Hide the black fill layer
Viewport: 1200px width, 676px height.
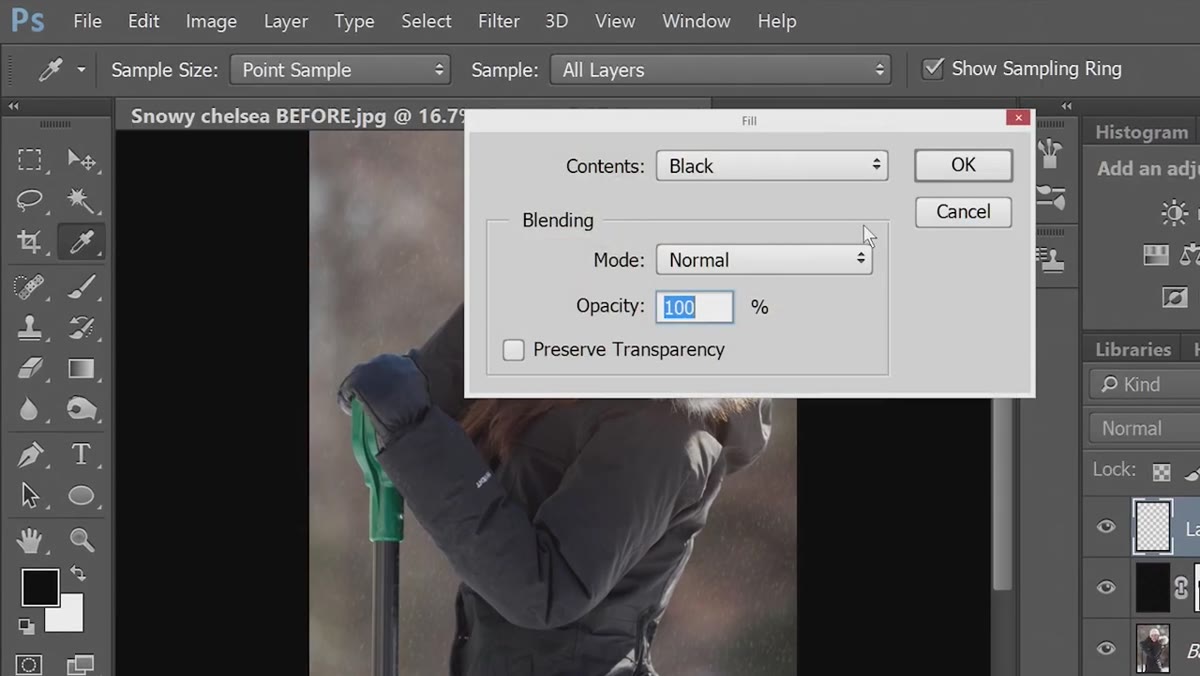(1106, 587)
